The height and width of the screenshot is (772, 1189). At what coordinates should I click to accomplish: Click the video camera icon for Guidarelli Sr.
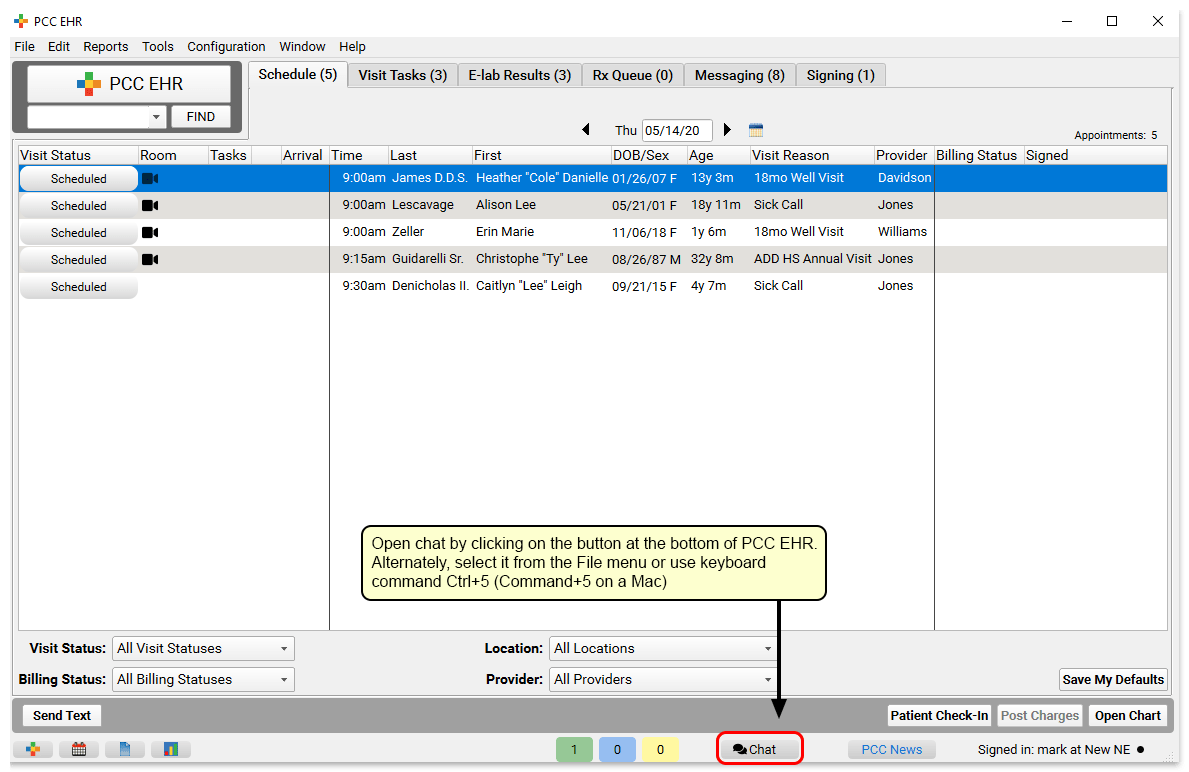[x=150, y=259]
